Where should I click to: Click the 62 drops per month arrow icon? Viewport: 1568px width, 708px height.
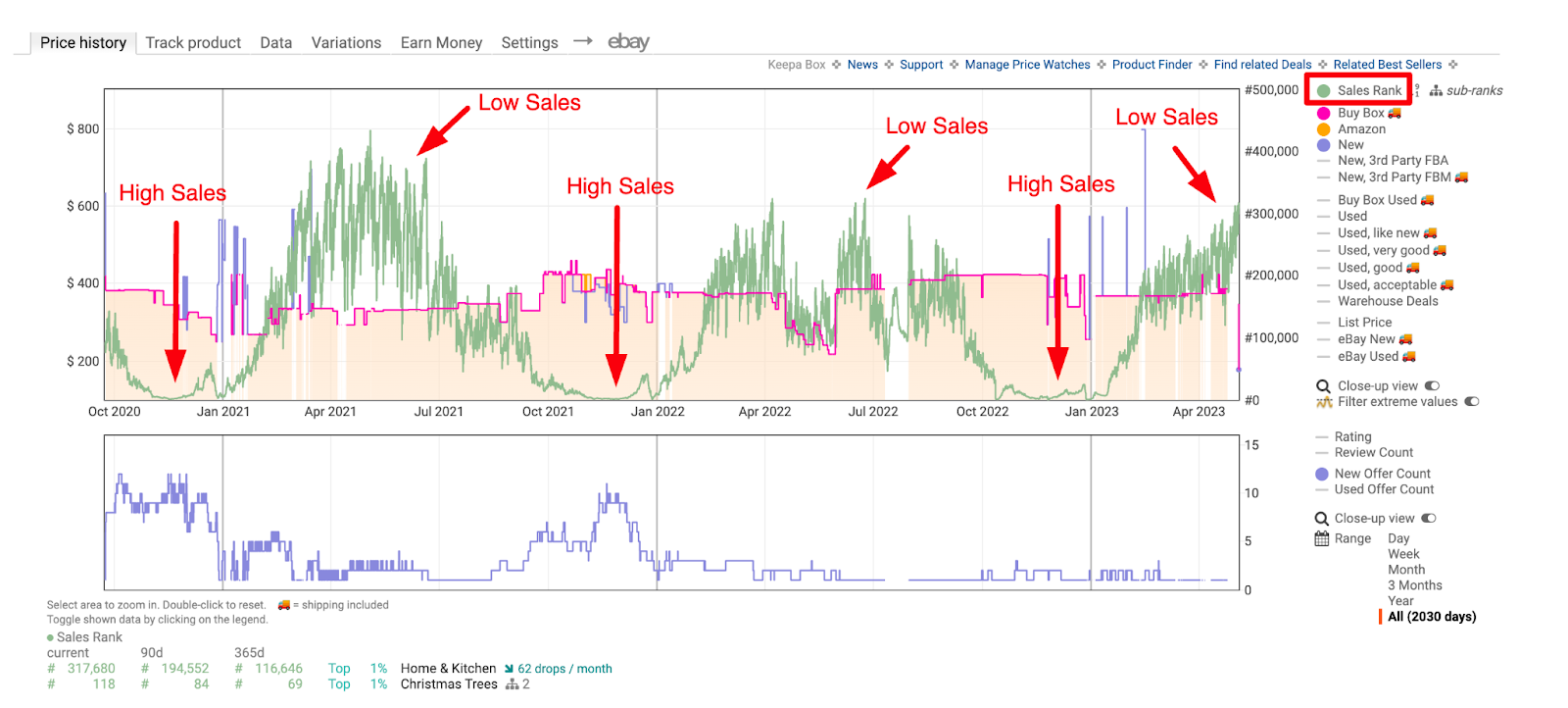(509, 669)
